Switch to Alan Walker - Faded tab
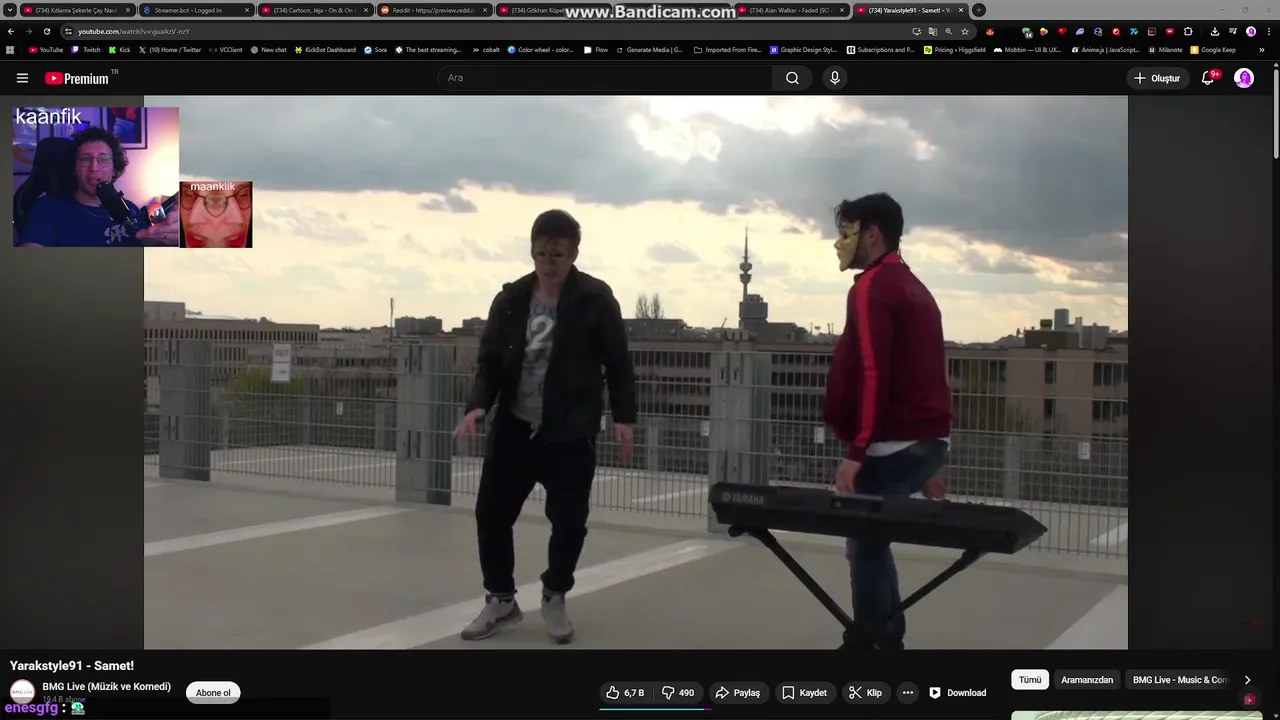 click(x=792, y=10)
